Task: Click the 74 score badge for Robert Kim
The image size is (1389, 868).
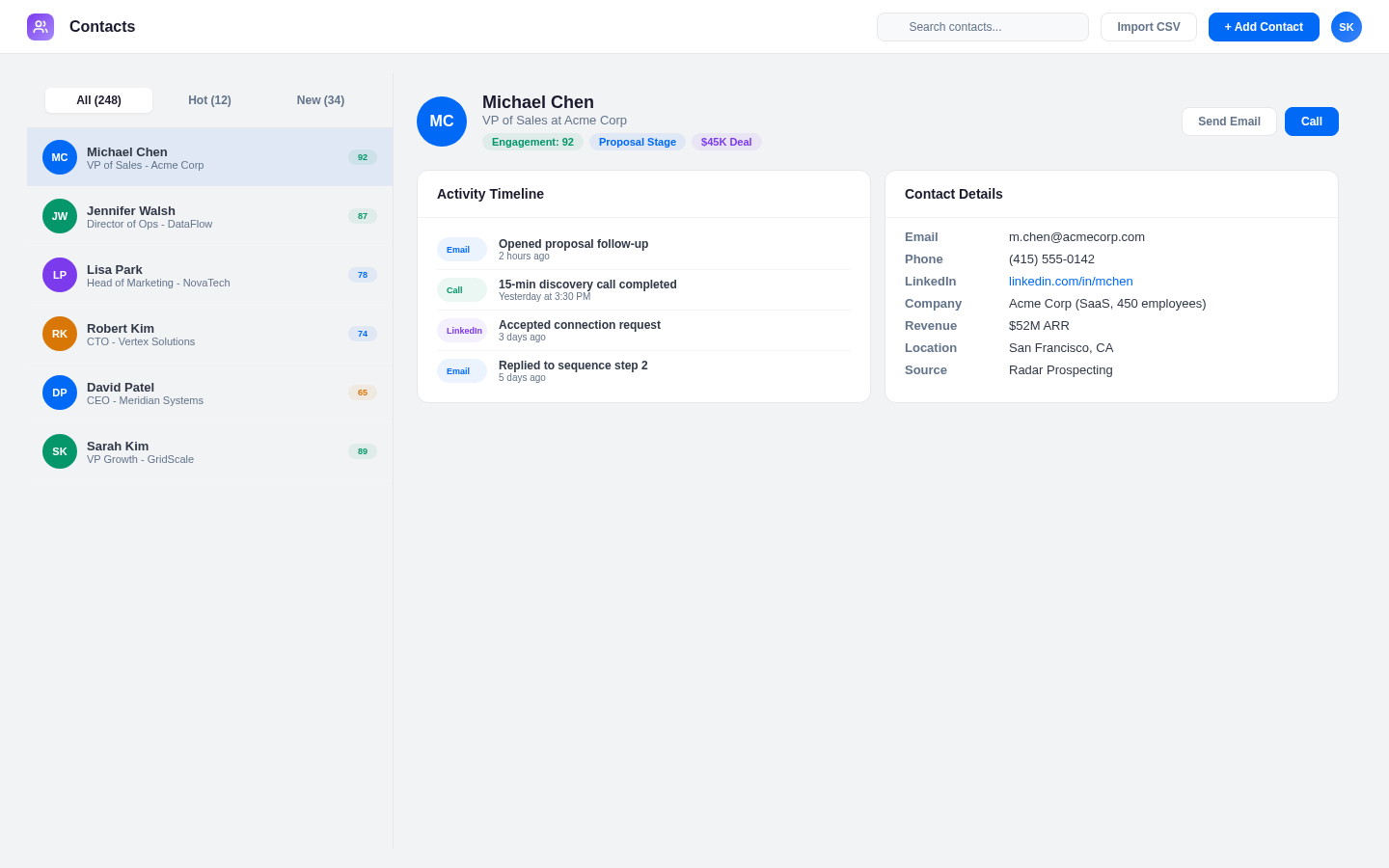Action: (363, 334)
